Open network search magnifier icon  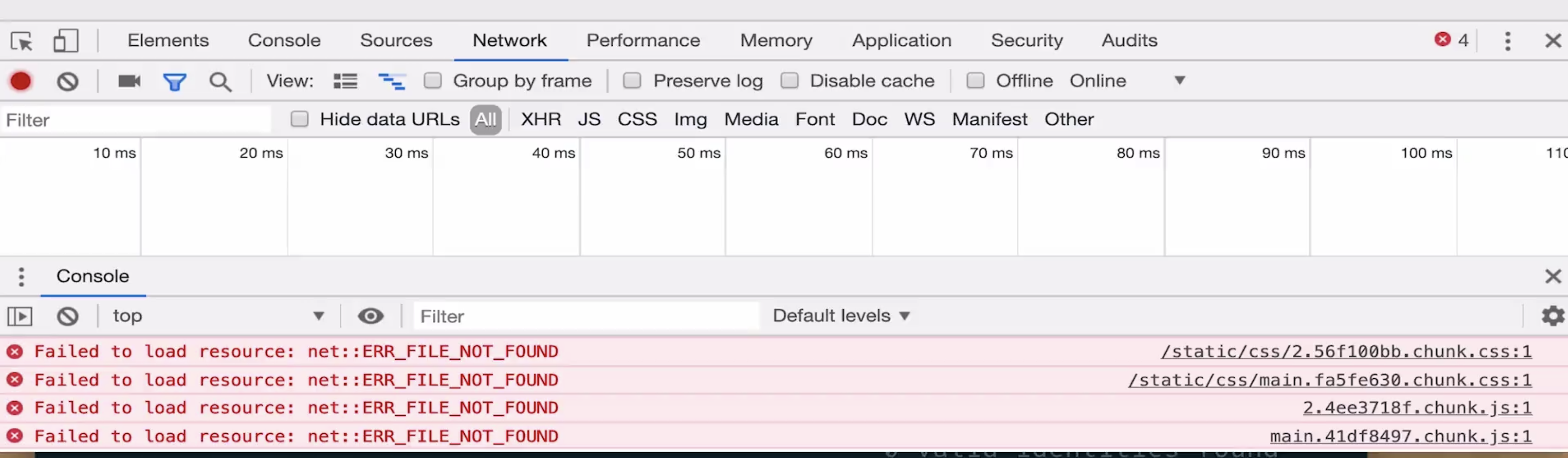(x=221, y=81)
